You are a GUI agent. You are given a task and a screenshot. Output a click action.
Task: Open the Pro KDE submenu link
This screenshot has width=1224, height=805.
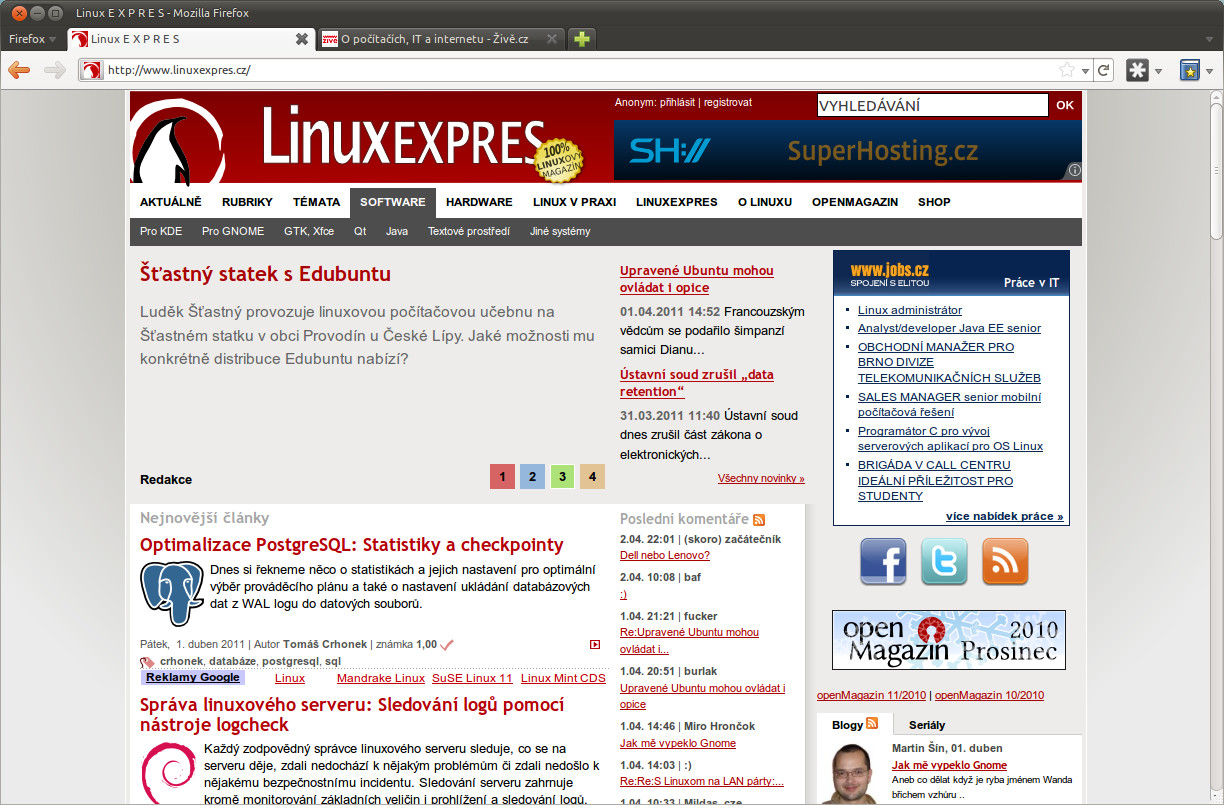point(161,231)
